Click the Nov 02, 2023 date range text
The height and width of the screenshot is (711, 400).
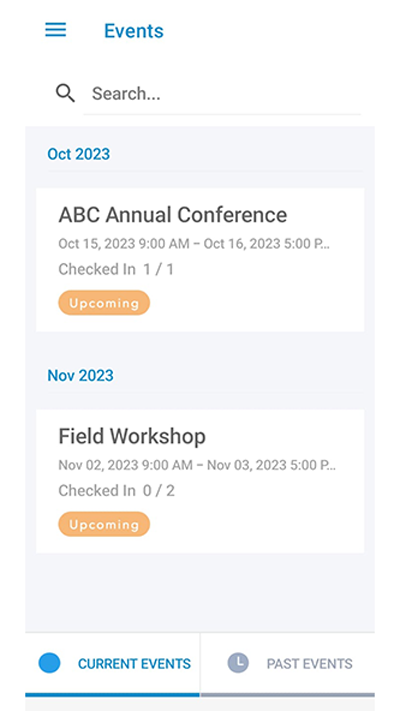(197, 465)
